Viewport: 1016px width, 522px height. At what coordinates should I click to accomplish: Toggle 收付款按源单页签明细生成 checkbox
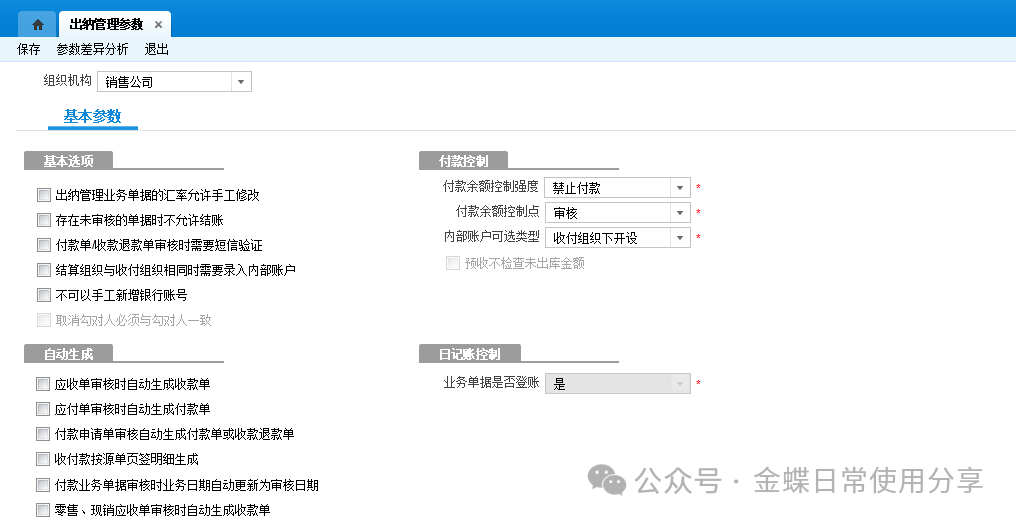tap(43, 459)
